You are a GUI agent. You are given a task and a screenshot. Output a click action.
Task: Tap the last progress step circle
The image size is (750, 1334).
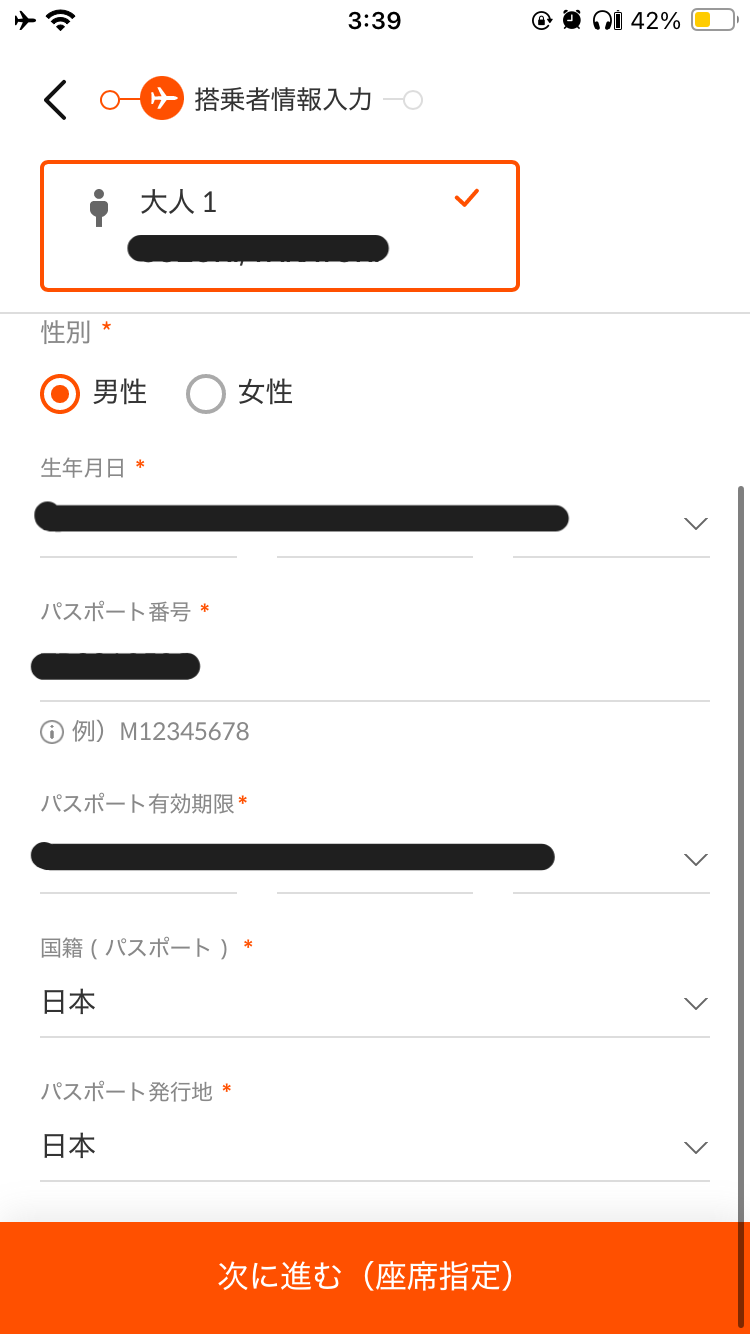coord(413,99)
